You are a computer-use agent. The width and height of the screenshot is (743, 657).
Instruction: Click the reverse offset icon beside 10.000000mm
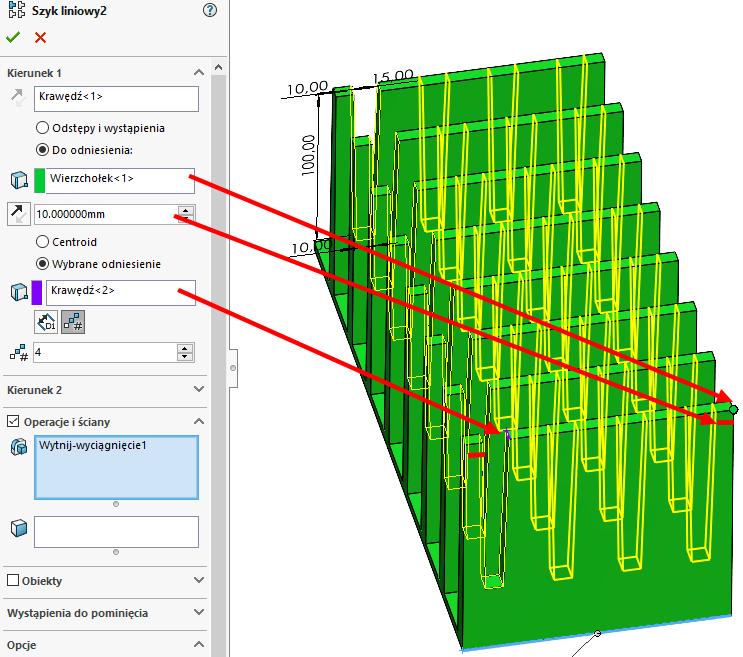(x=17, y=213)
